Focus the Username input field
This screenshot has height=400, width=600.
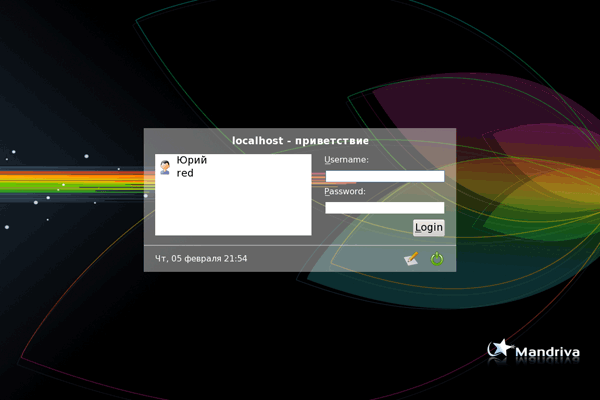(385, 176)
